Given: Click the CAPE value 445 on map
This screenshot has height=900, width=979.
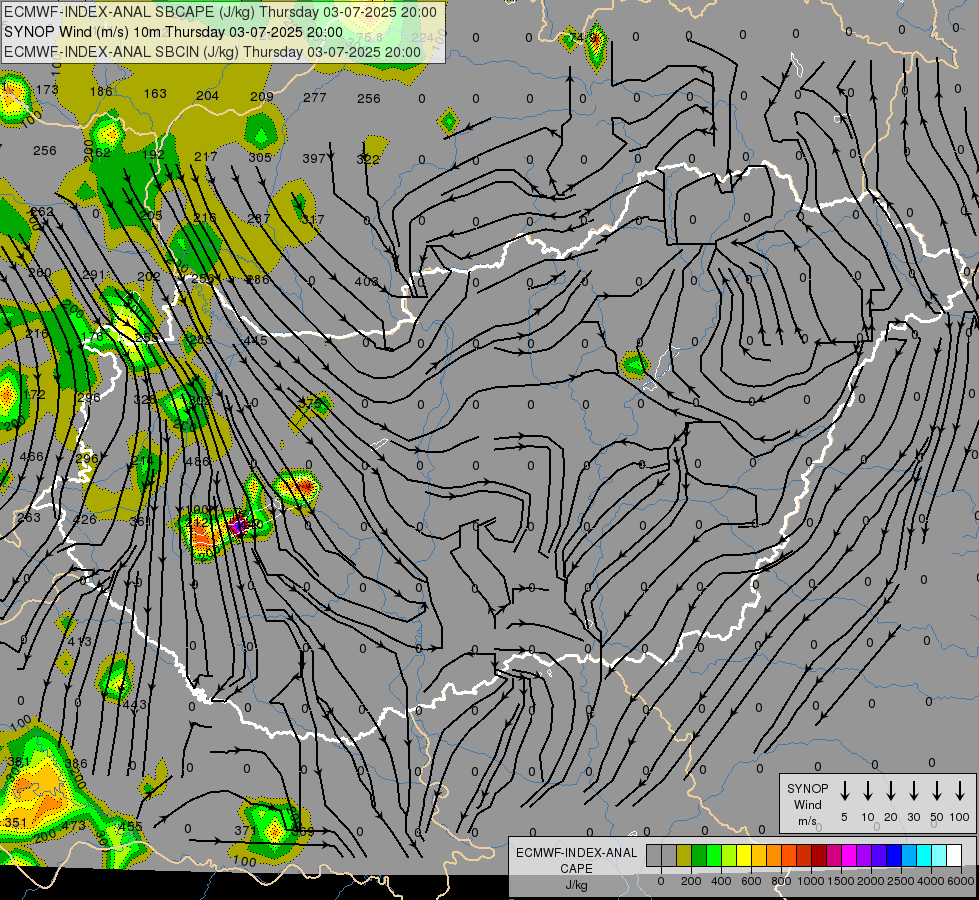Looking at the screenshot, I should click(255, 340).
